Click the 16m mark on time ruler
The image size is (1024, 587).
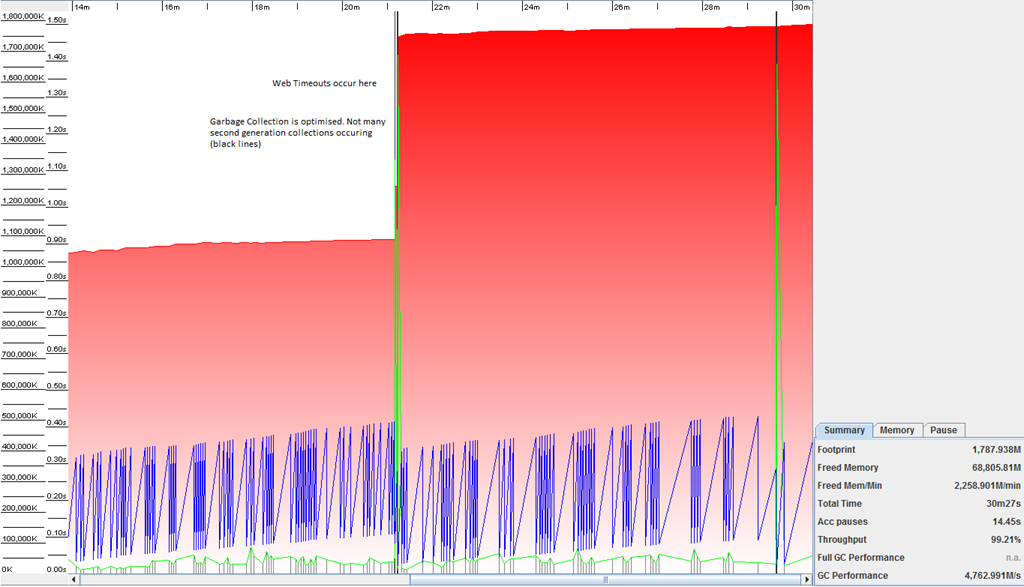click(x=172, y=7)
